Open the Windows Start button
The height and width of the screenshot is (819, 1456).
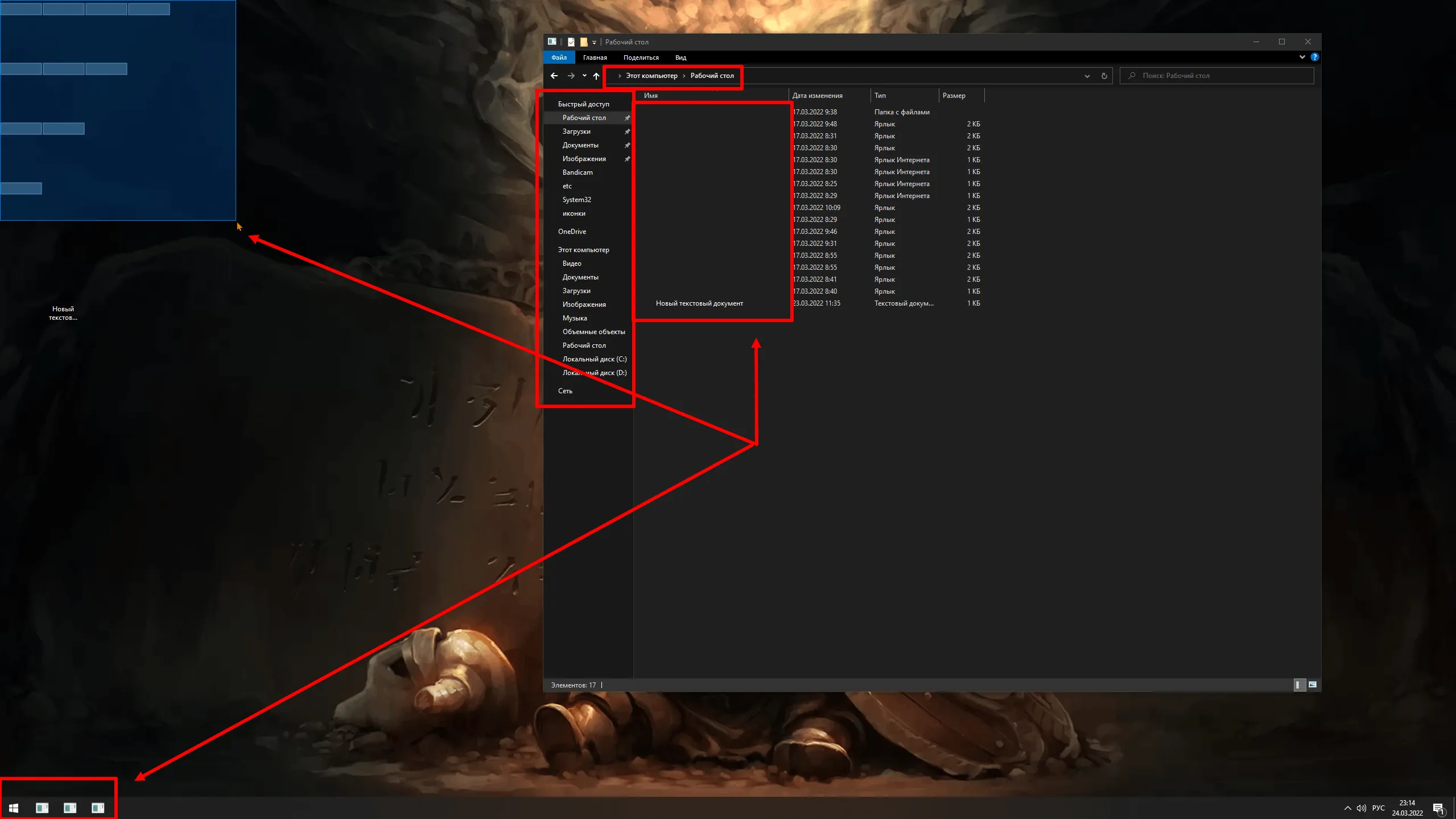14,808
